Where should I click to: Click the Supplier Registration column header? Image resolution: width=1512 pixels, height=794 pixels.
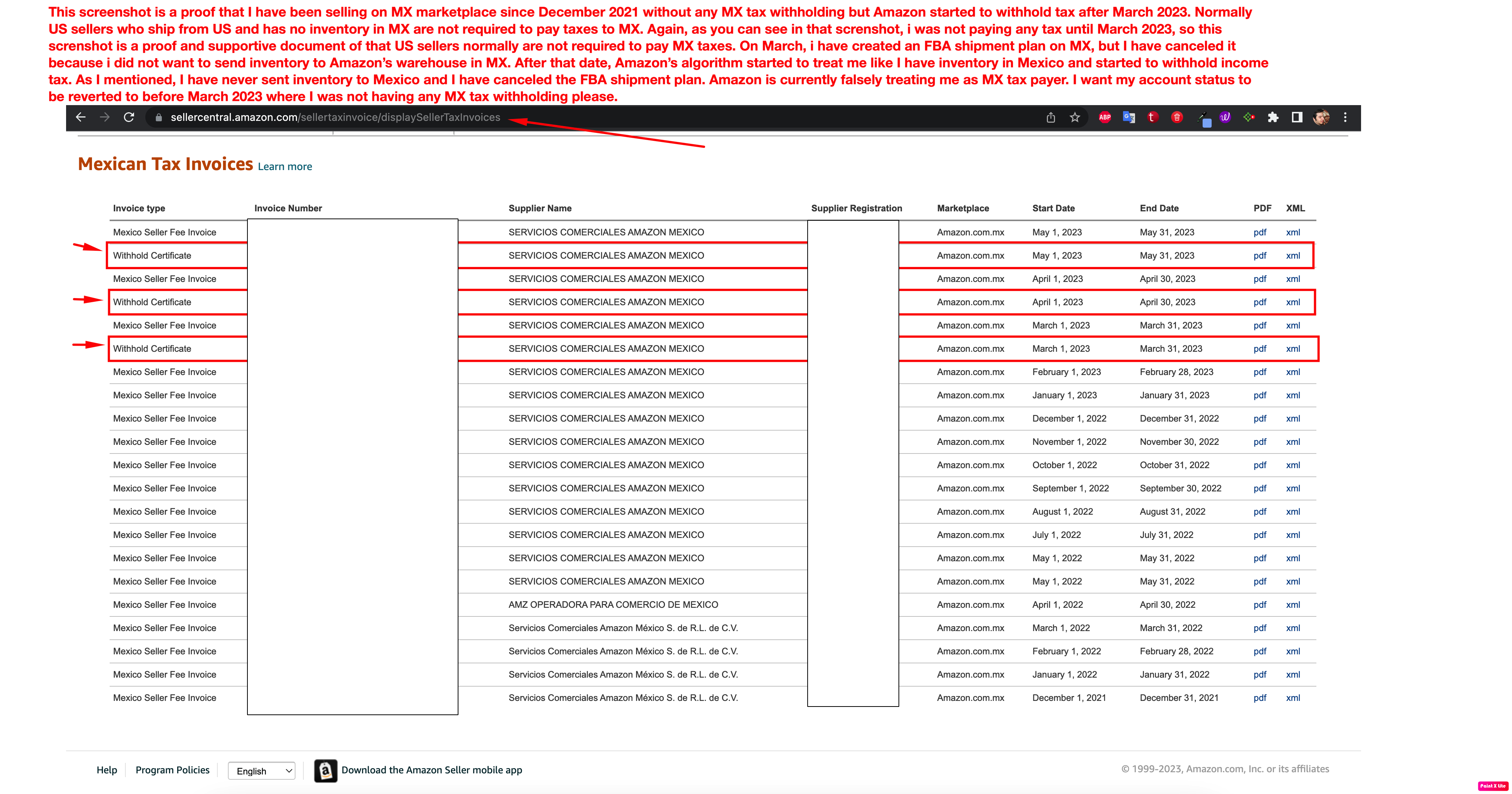856,208
